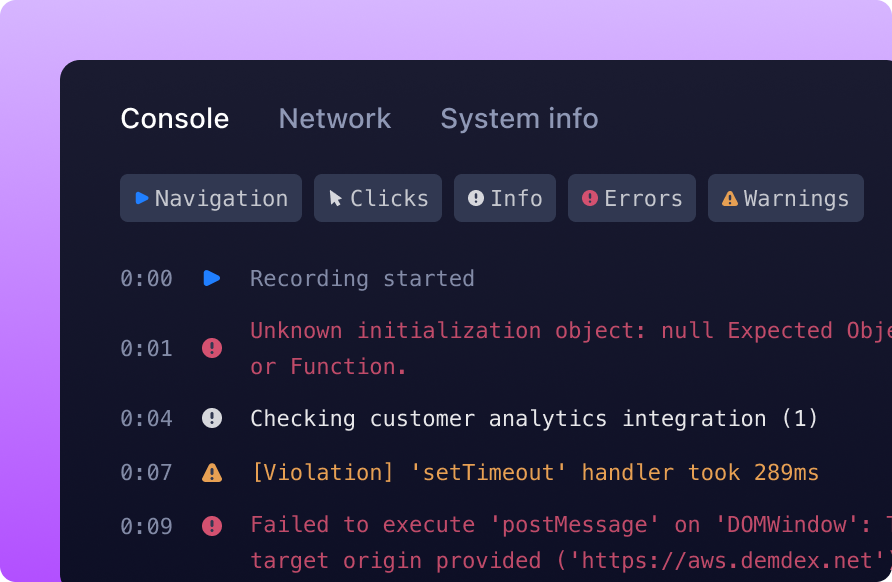Jump to timestamp 0:07

(146, 472)
